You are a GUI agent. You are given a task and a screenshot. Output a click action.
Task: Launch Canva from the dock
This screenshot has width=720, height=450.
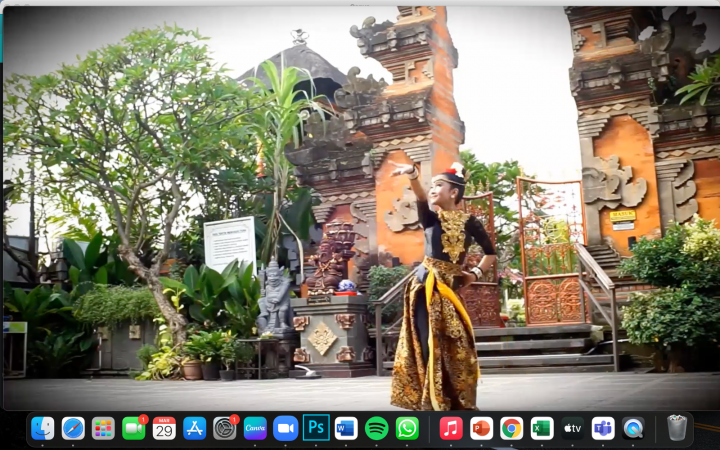(x=255, y=428)
